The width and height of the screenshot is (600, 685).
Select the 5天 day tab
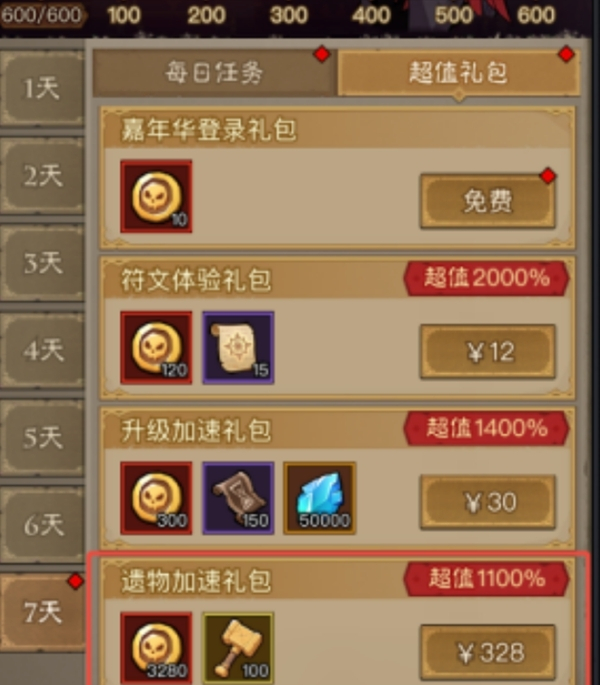tap(42, 438)
